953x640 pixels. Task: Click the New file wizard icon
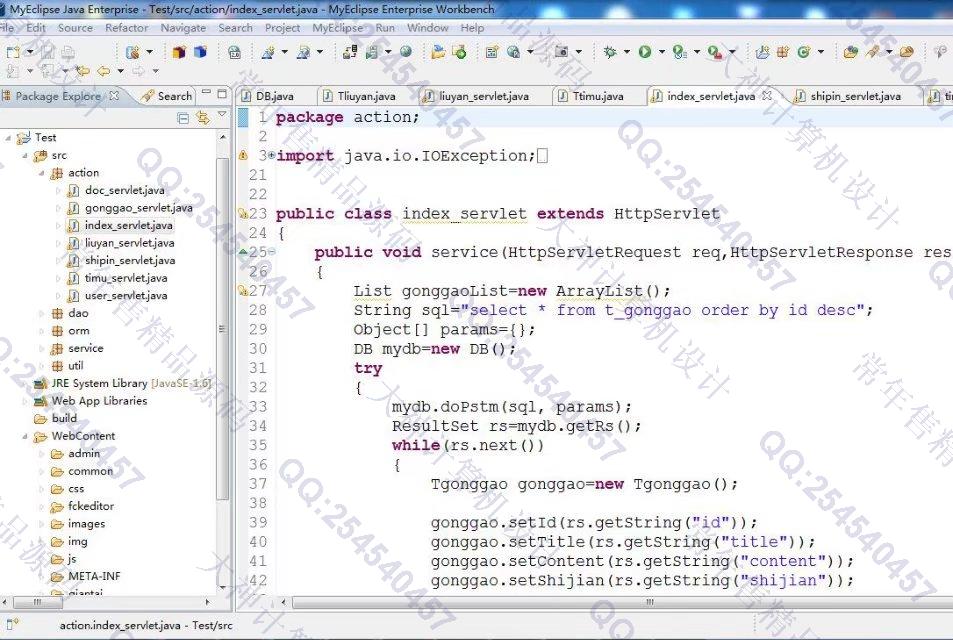pos(12,52)
